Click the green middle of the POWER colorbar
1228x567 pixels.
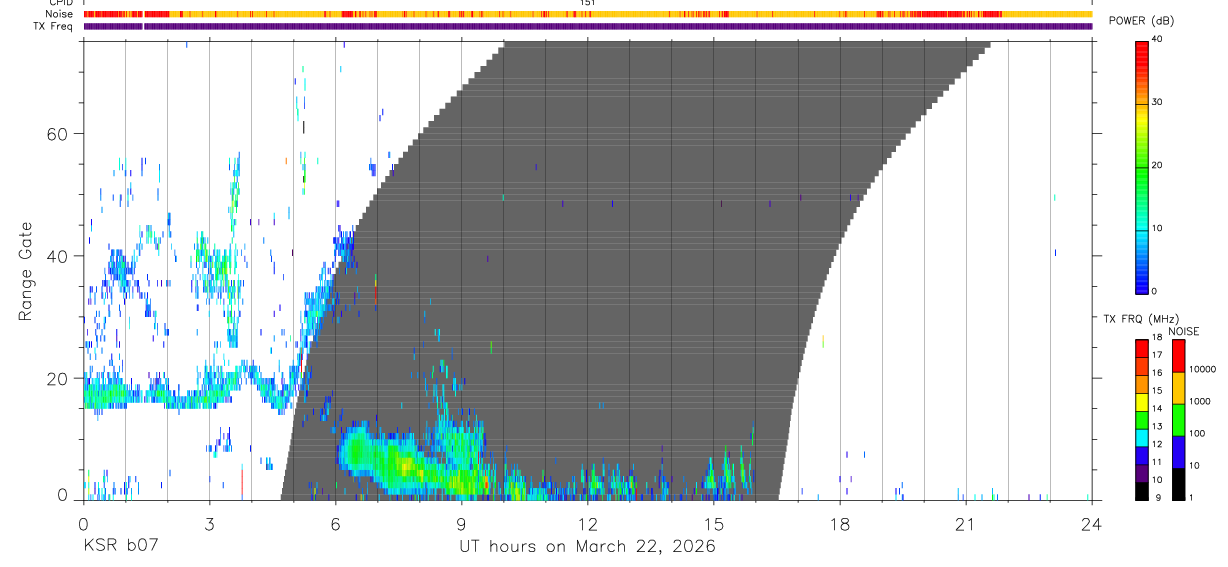tap(1142, 166)
